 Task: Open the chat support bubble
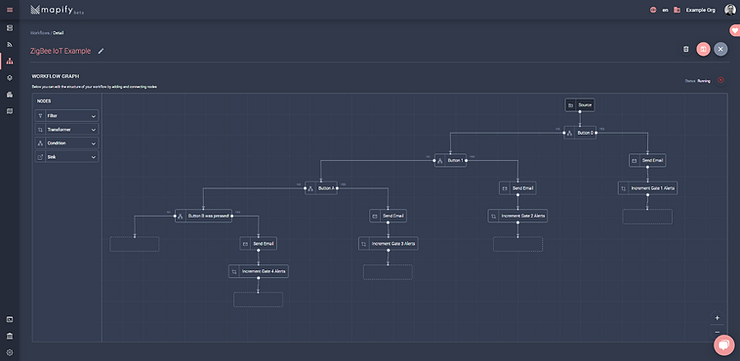pyautogui.click(x=723, y=345)
